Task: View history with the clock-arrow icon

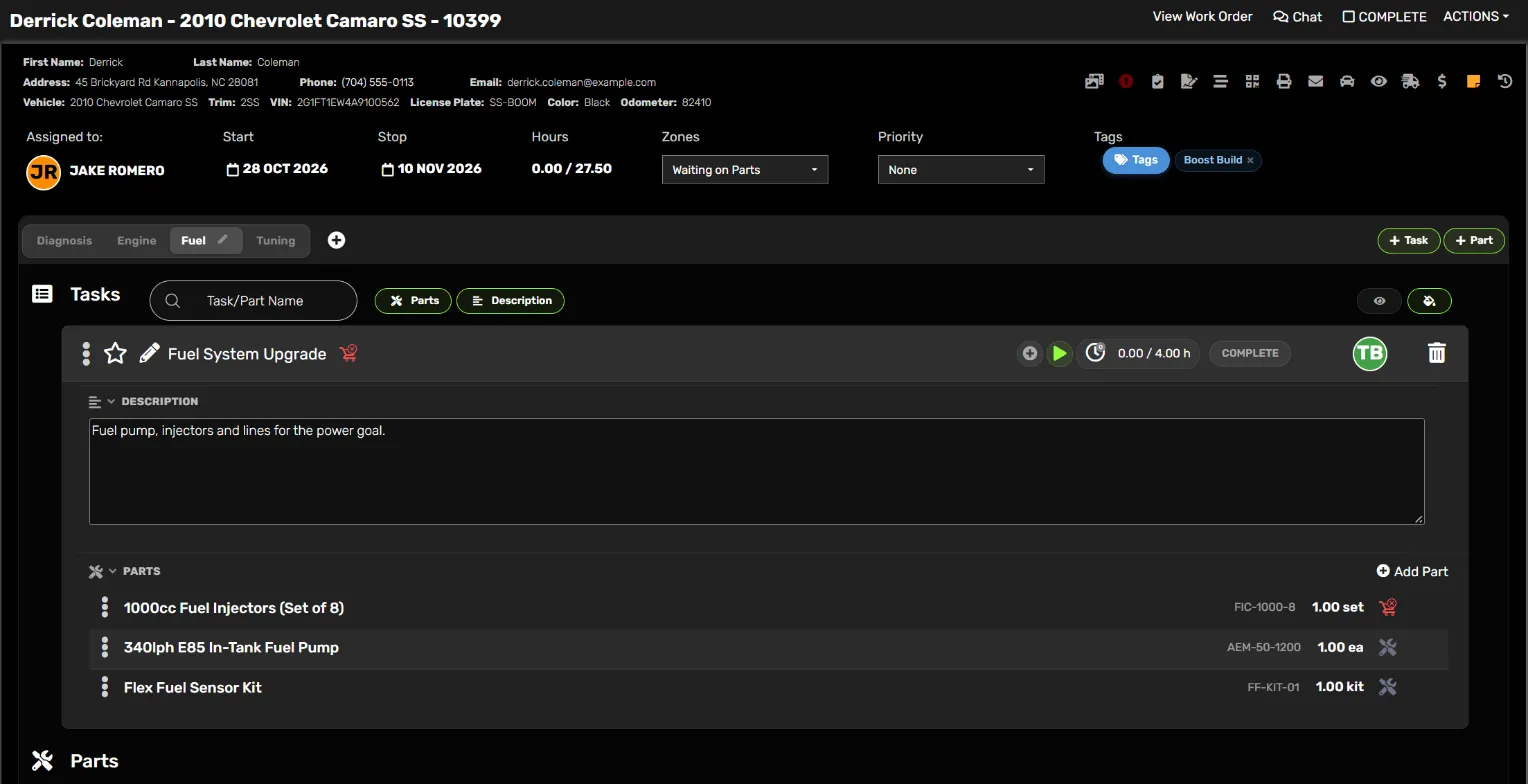Action: 1505,82
